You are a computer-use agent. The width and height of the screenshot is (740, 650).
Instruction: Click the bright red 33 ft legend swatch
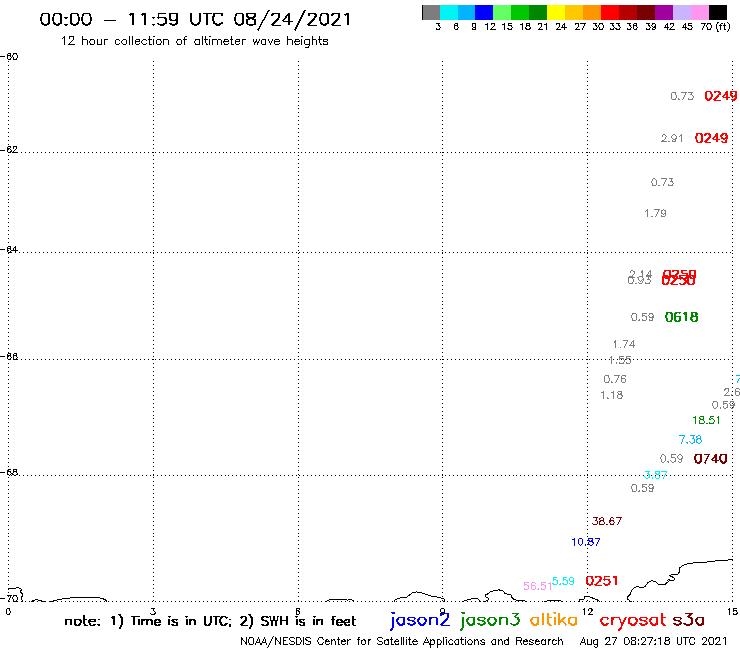tap(610, 12)
